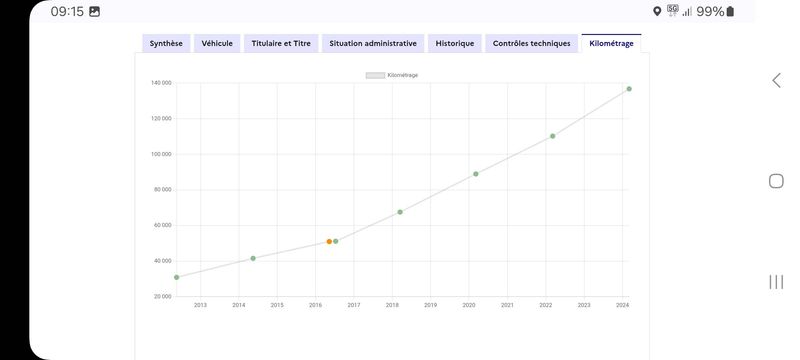The image size is (800, 360).
Task: Select the last data point in 2024
Action: pyautogui.click(x=629, y=89)
